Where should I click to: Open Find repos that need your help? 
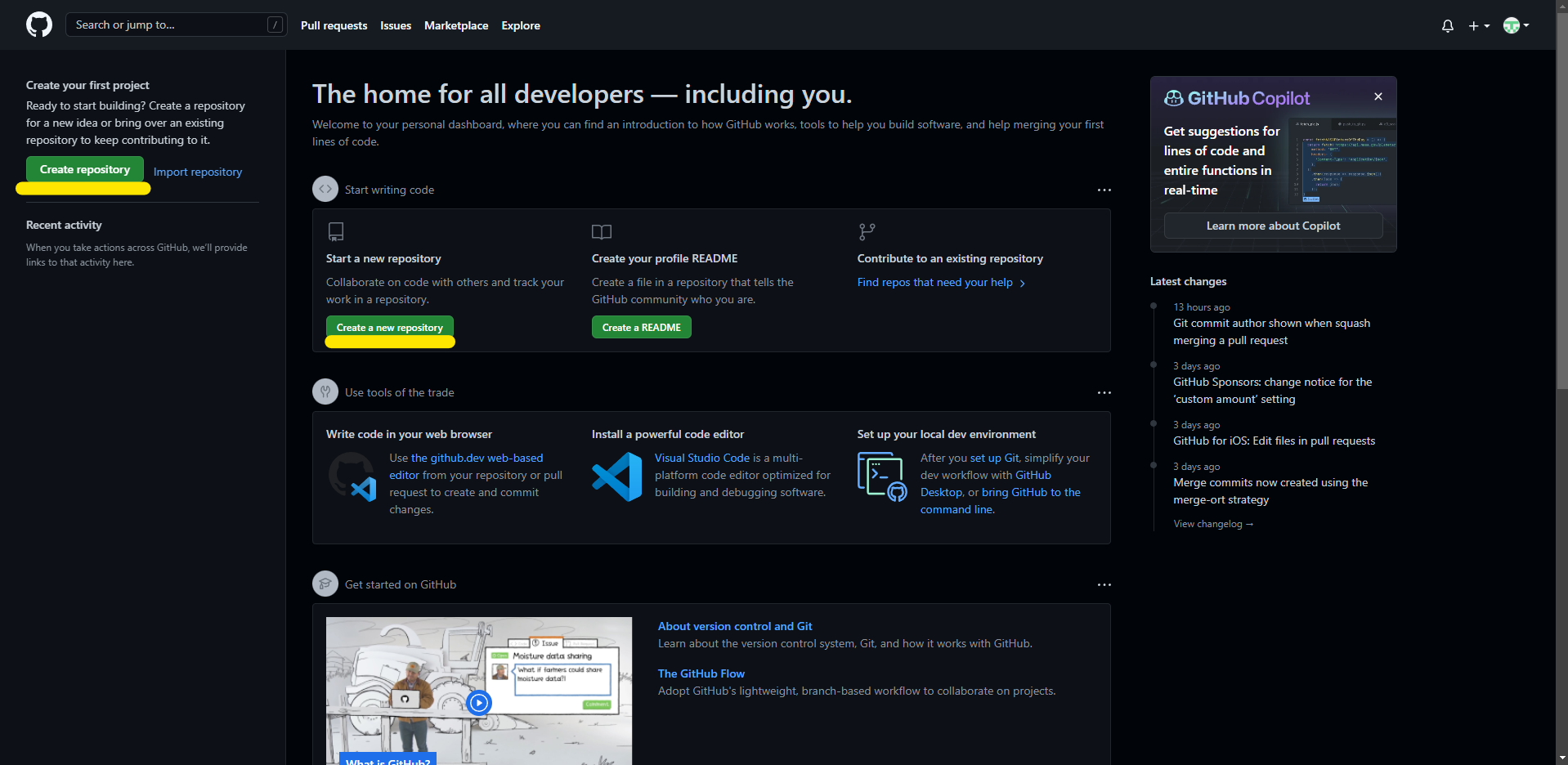[x=941, y=282]
